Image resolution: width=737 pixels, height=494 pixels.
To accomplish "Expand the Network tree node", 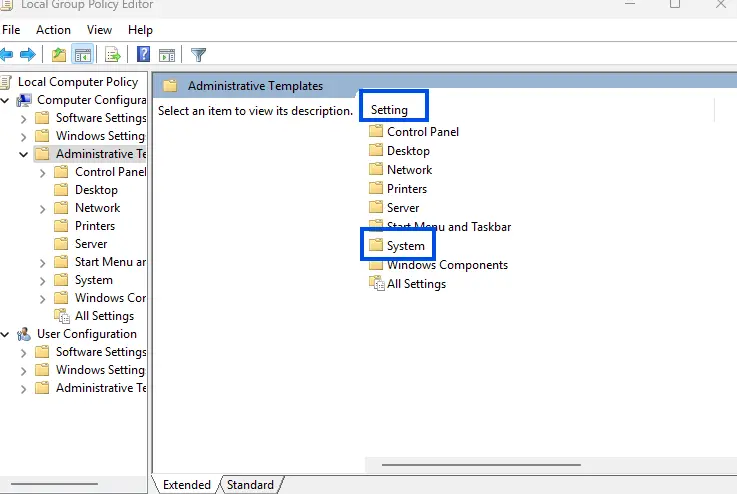I will [x=42, y=209].
